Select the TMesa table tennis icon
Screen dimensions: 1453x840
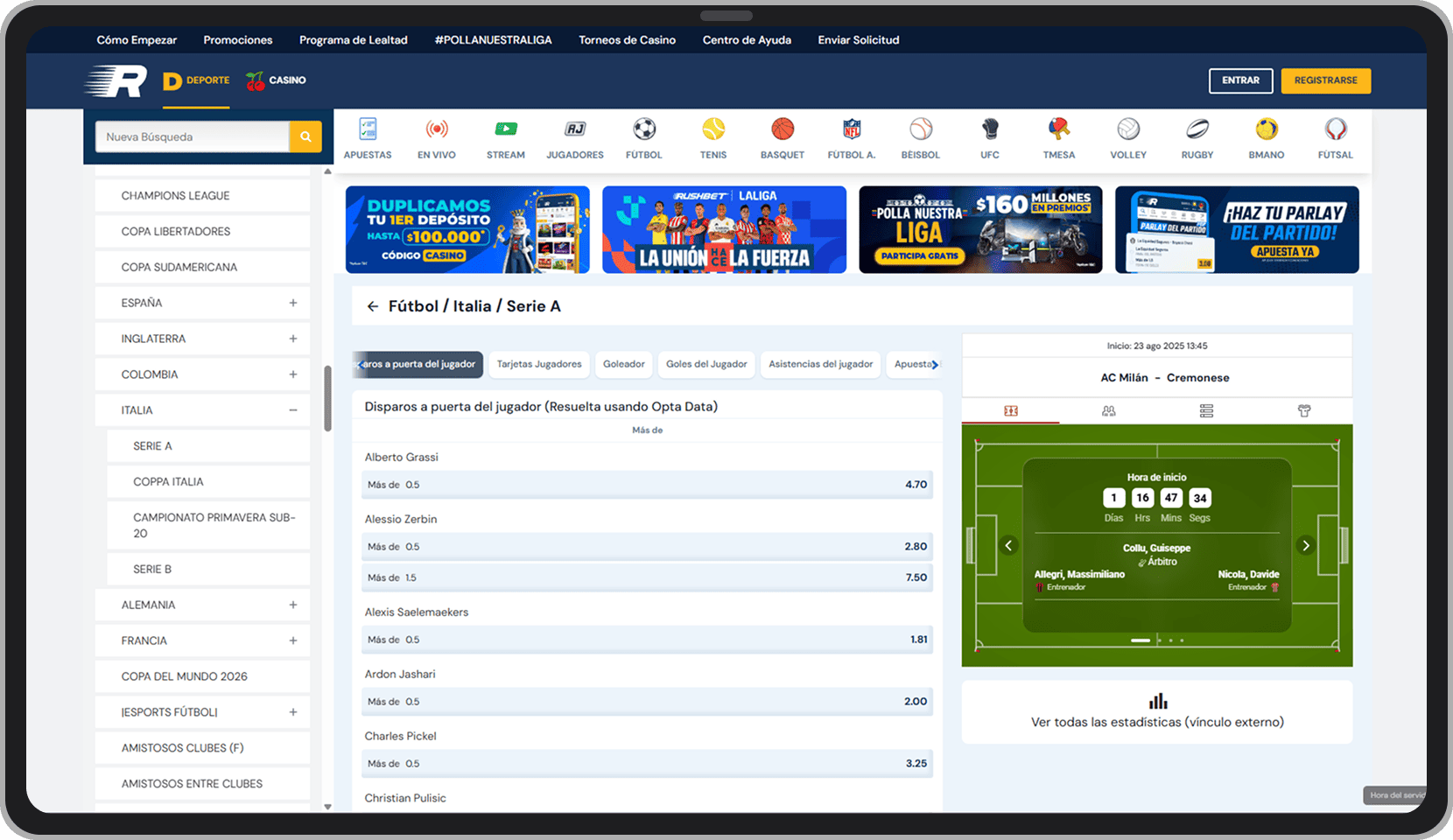[1059, 129]
